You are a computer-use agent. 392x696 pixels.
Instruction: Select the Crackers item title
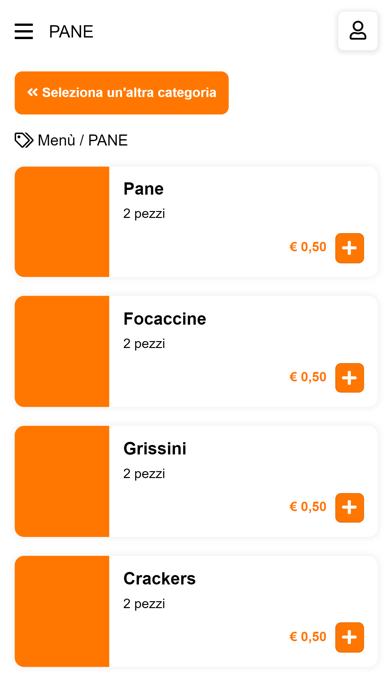click(x=159, y=579)
